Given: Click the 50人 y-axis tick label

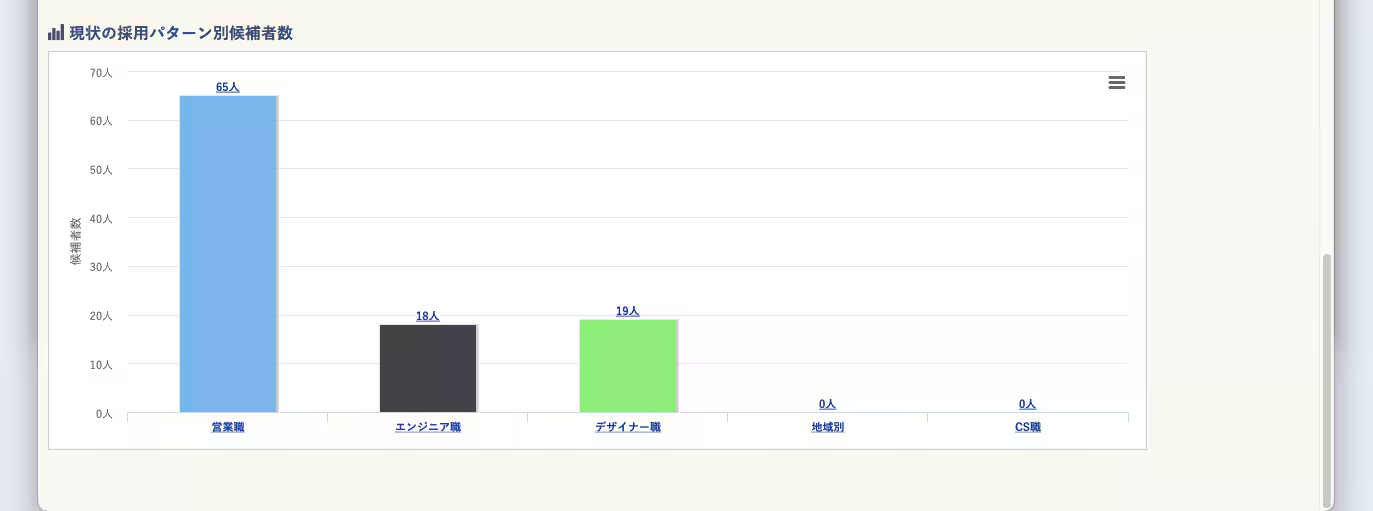Looking at the screenshot, I should 101,170.
